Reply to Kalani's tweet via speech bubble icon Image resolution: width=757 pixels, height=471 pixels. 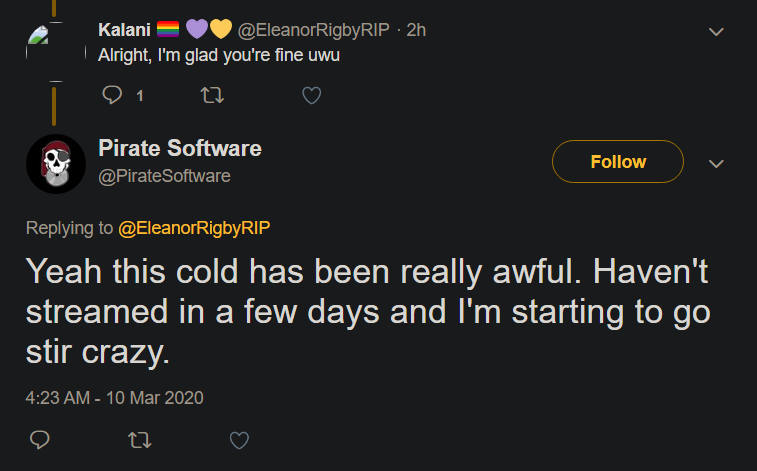click(112, 96)
